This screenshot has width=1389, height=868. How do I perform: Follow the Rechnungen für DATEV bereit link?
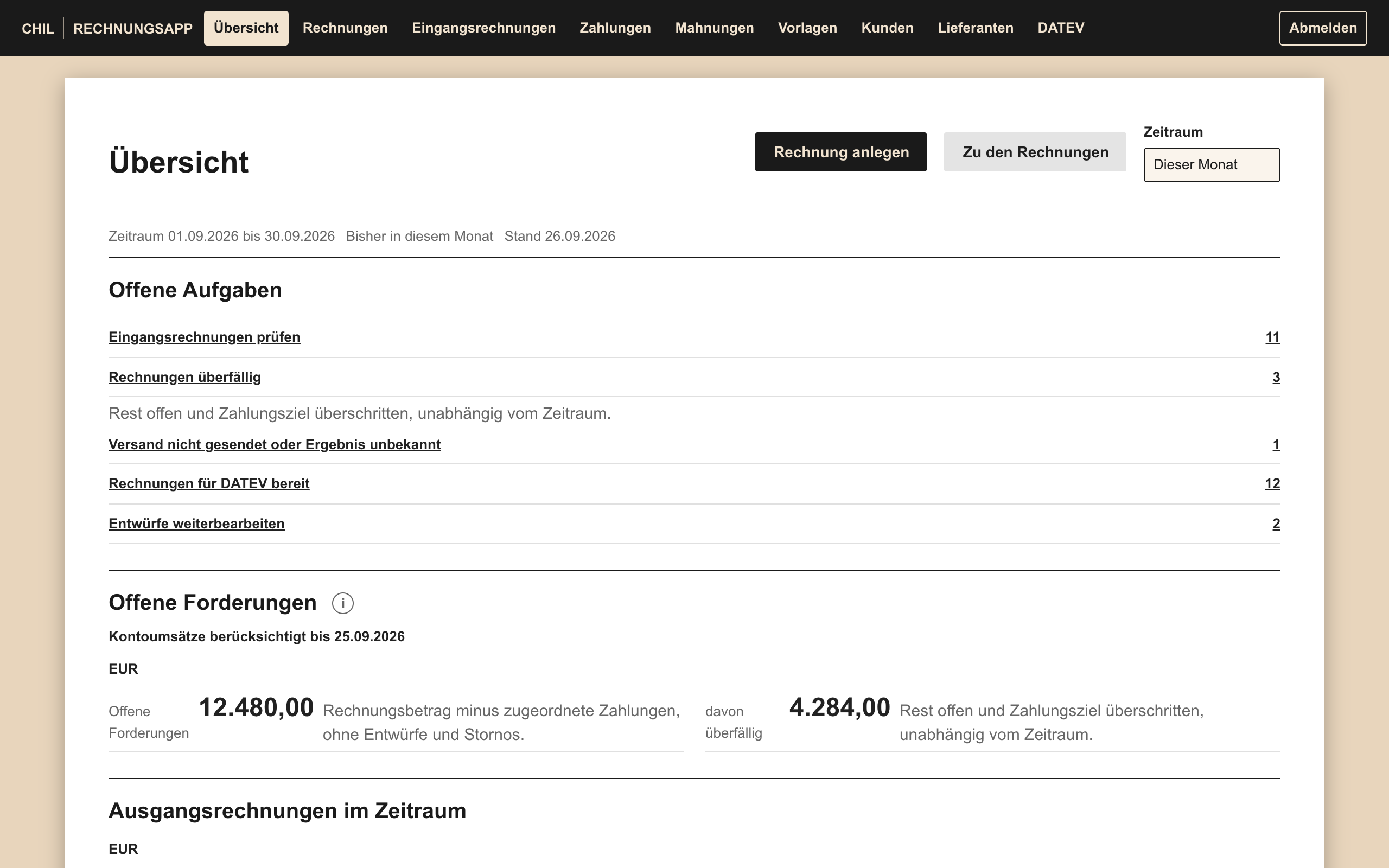point(209,483)
